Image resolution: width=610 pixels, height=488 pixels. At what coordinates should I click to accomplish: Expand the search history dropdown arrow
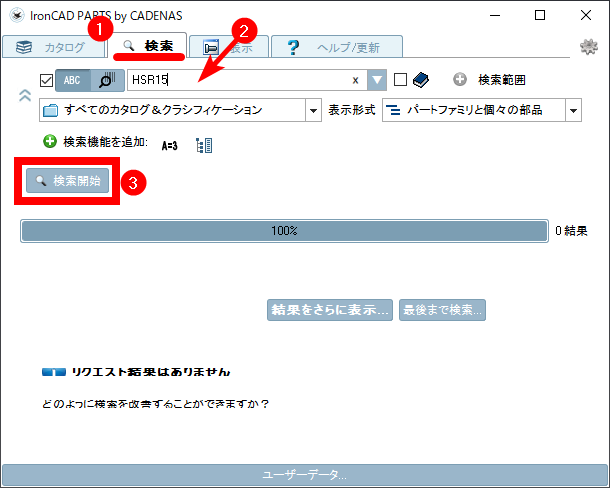point(377,80)
